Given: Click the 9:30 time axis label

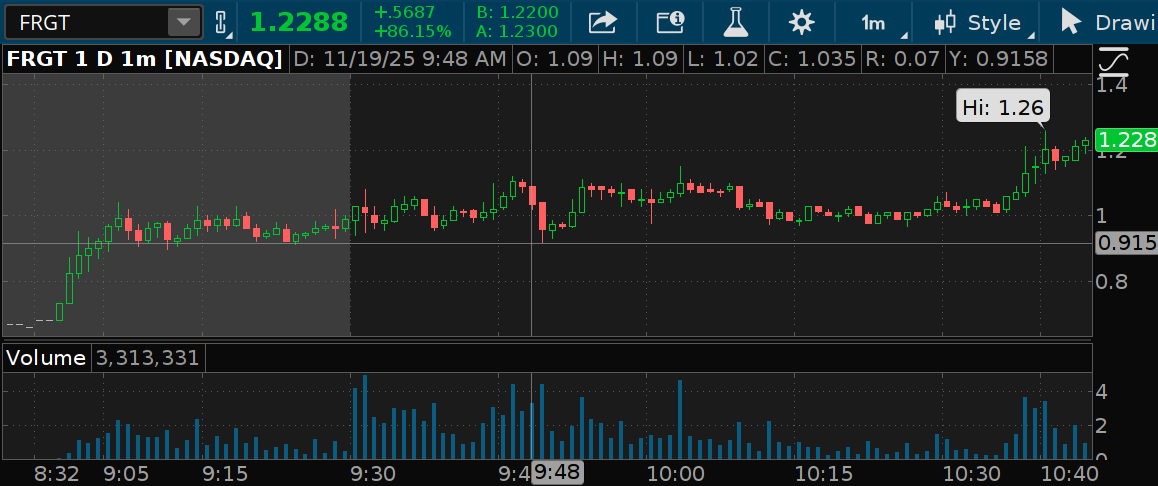Looking at the screenshot, I should 373,473.
